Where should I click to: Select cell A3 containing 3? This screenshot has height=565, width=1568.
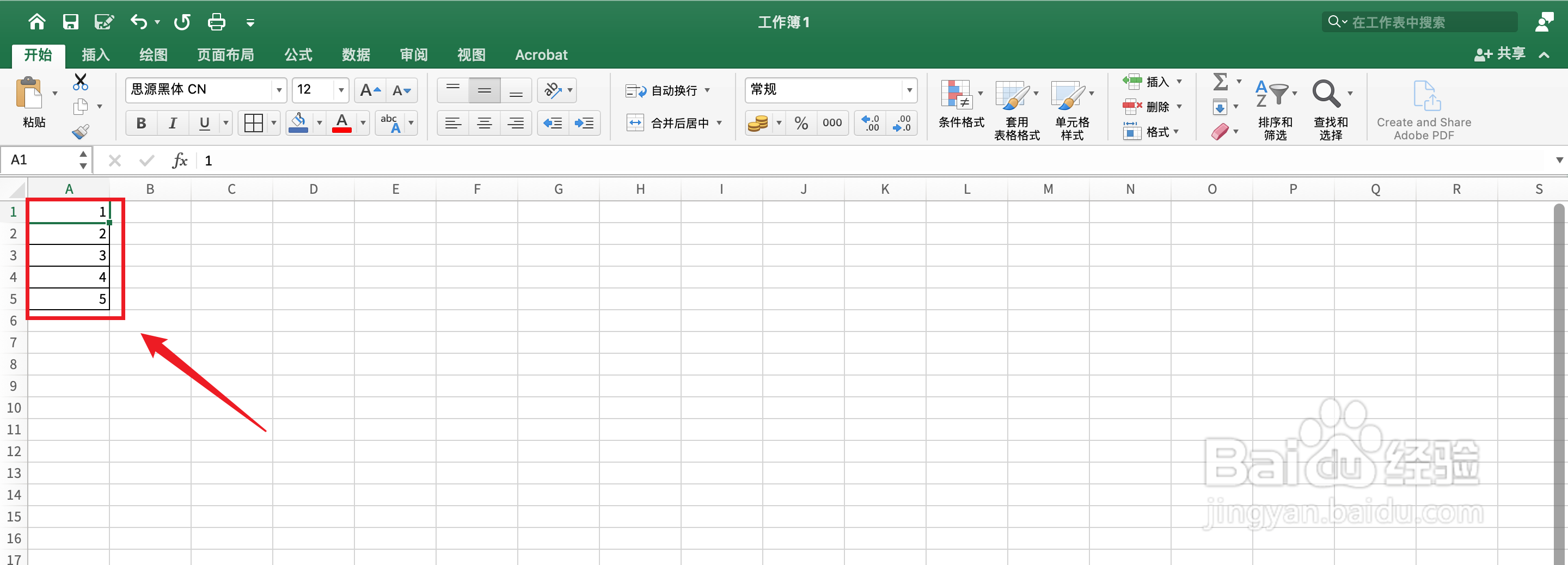69,256
